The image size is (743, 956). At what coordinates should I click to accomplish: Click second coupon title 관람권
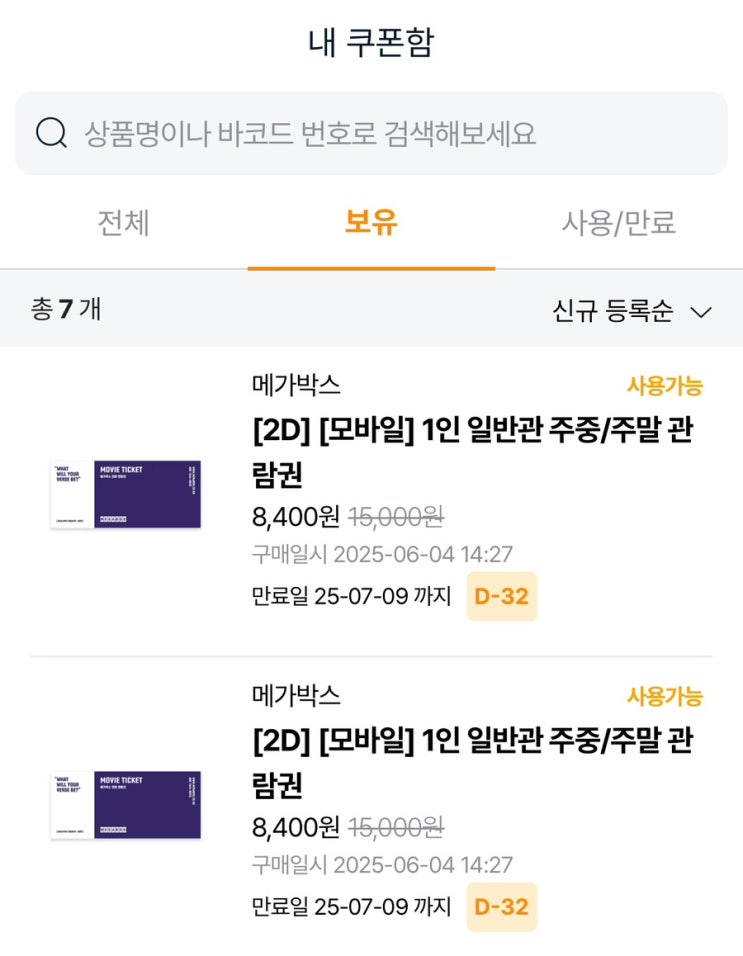point(473,762)
